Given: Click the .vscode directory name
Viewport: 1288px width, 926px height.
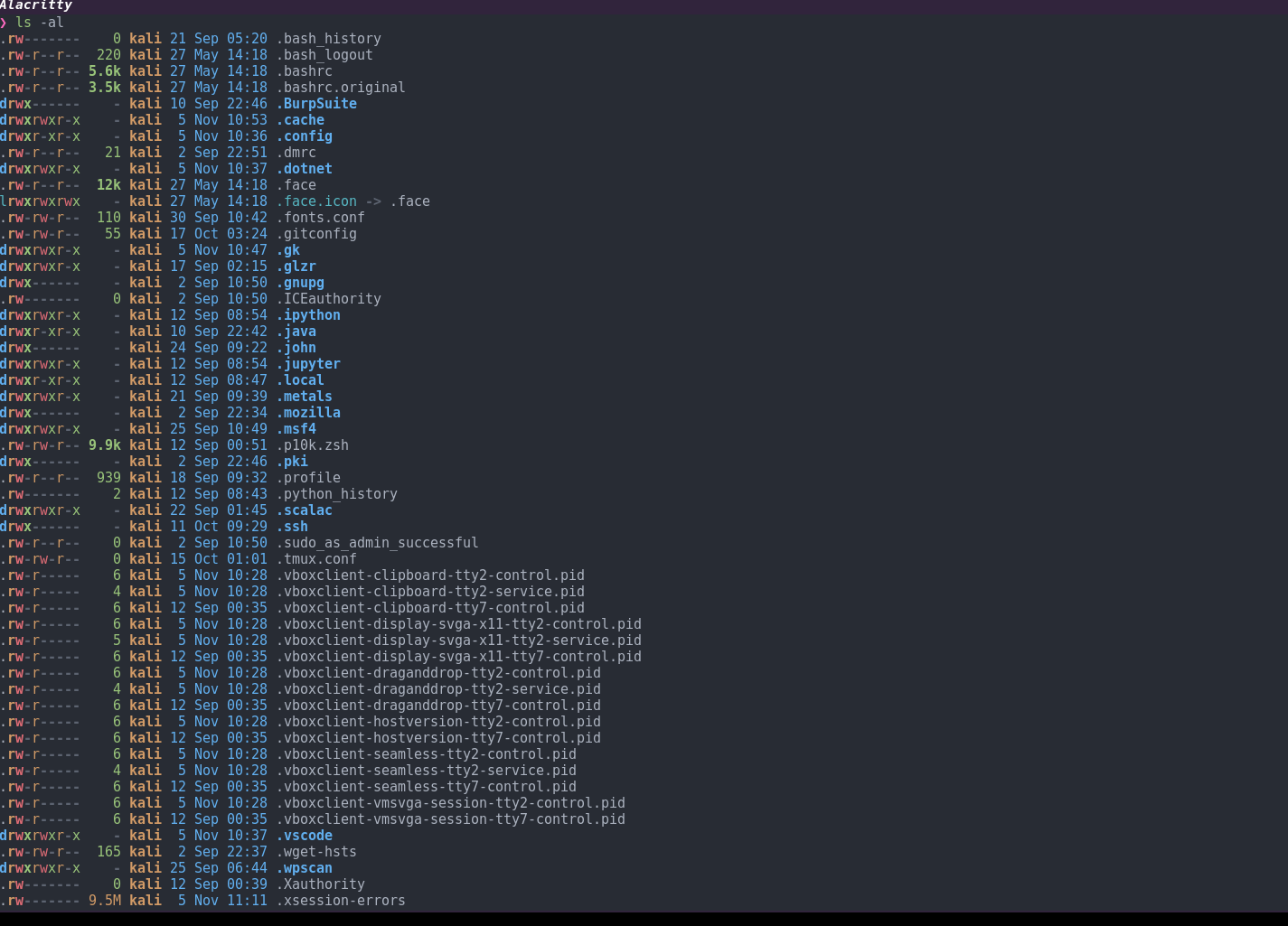Looking at the screenshot, I should [x=305, y=836].
